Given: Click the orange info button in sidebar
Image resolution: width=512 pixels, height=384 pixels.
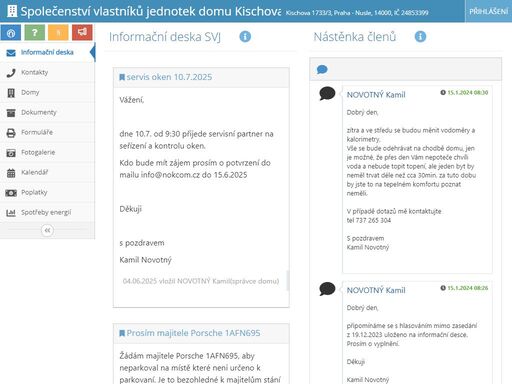Looking at the screenshot, I should (58, 33).
